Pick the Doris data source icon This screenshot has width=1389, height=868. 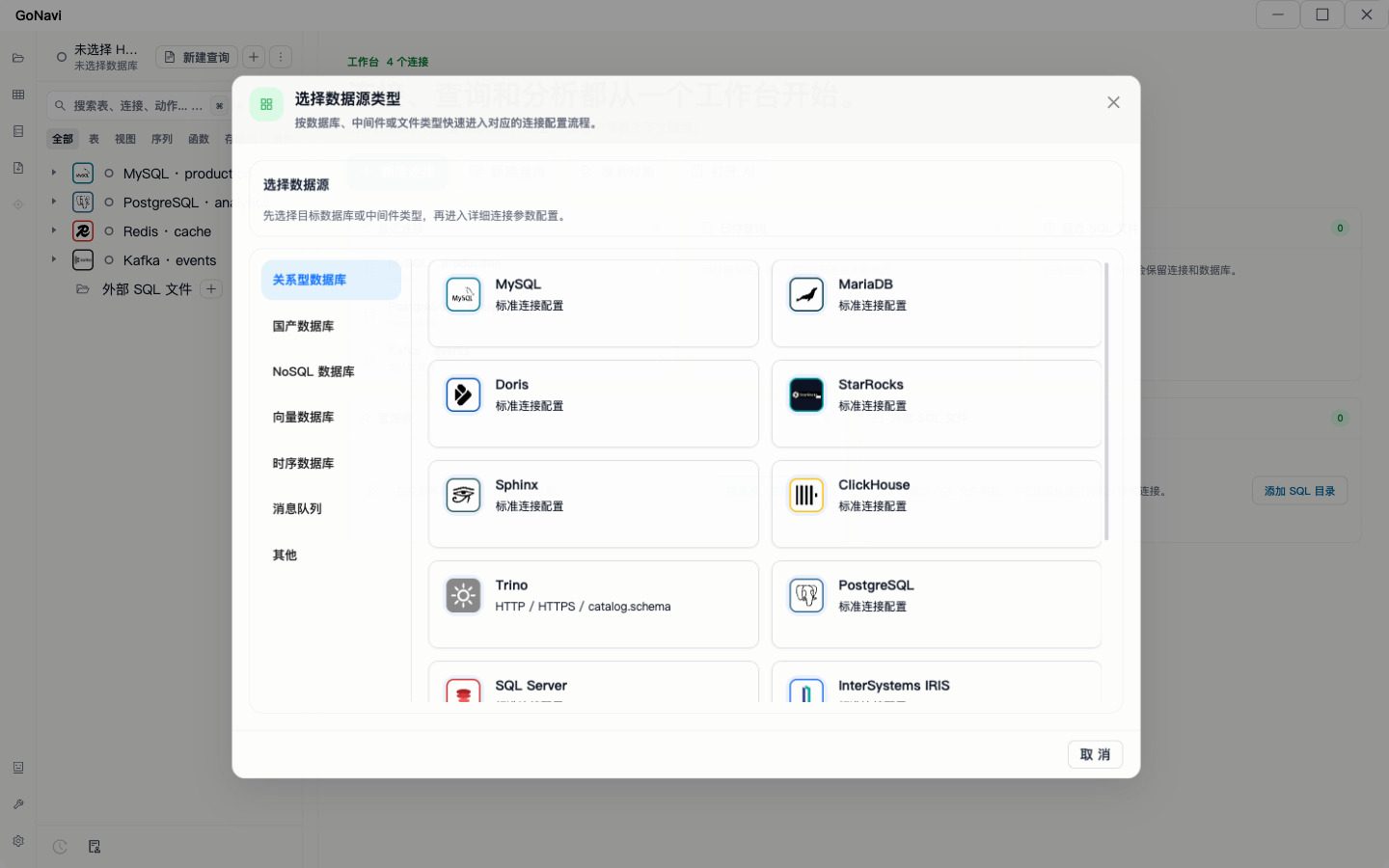click(x=463, y=394)
